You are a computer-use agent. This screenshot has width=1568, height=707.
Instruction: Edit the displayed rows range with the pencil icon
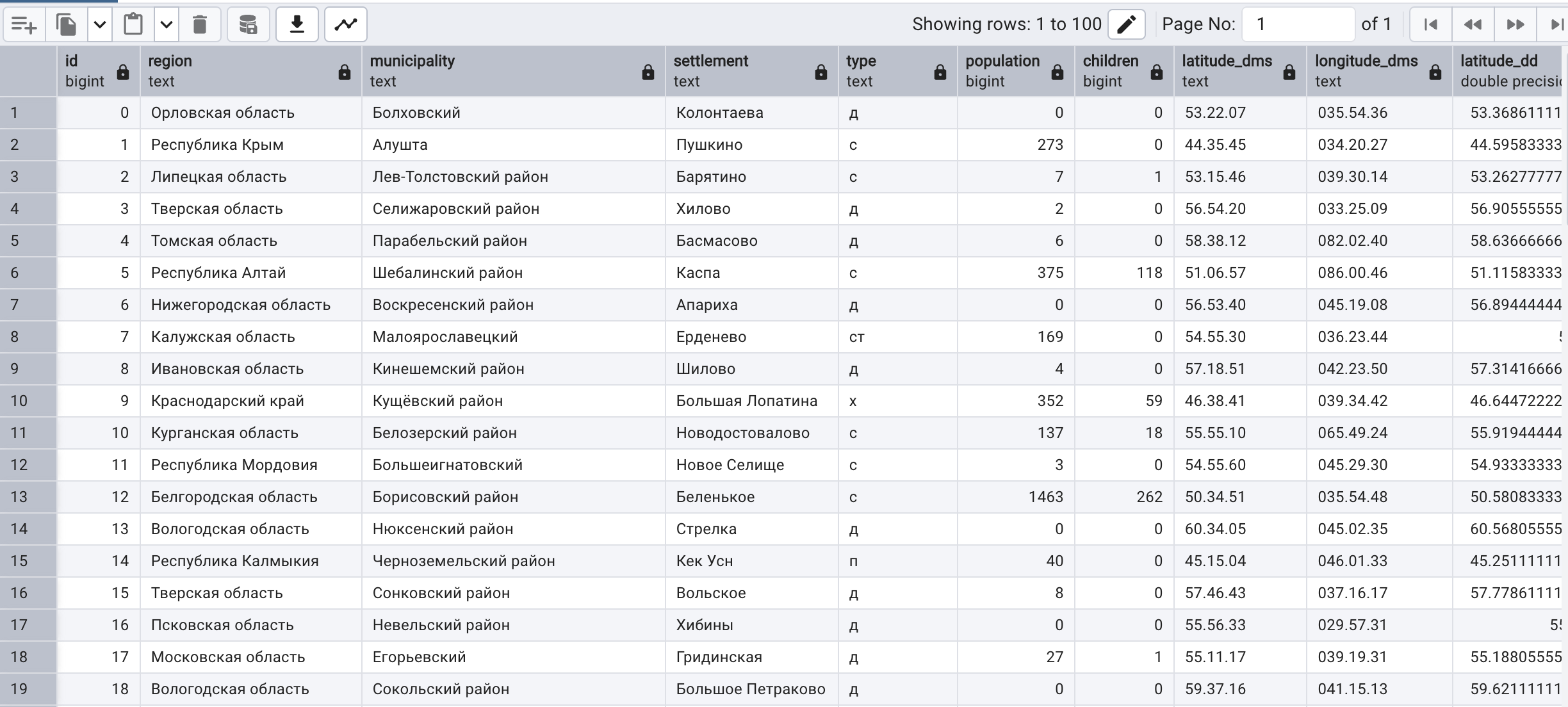click(x=1126, y=25)
